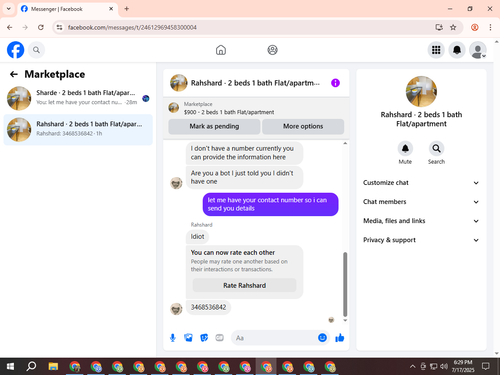Image resolution: width=500 pixels, height=375 pixels.
Task: Go to Home feed icon
Action: 221,50
